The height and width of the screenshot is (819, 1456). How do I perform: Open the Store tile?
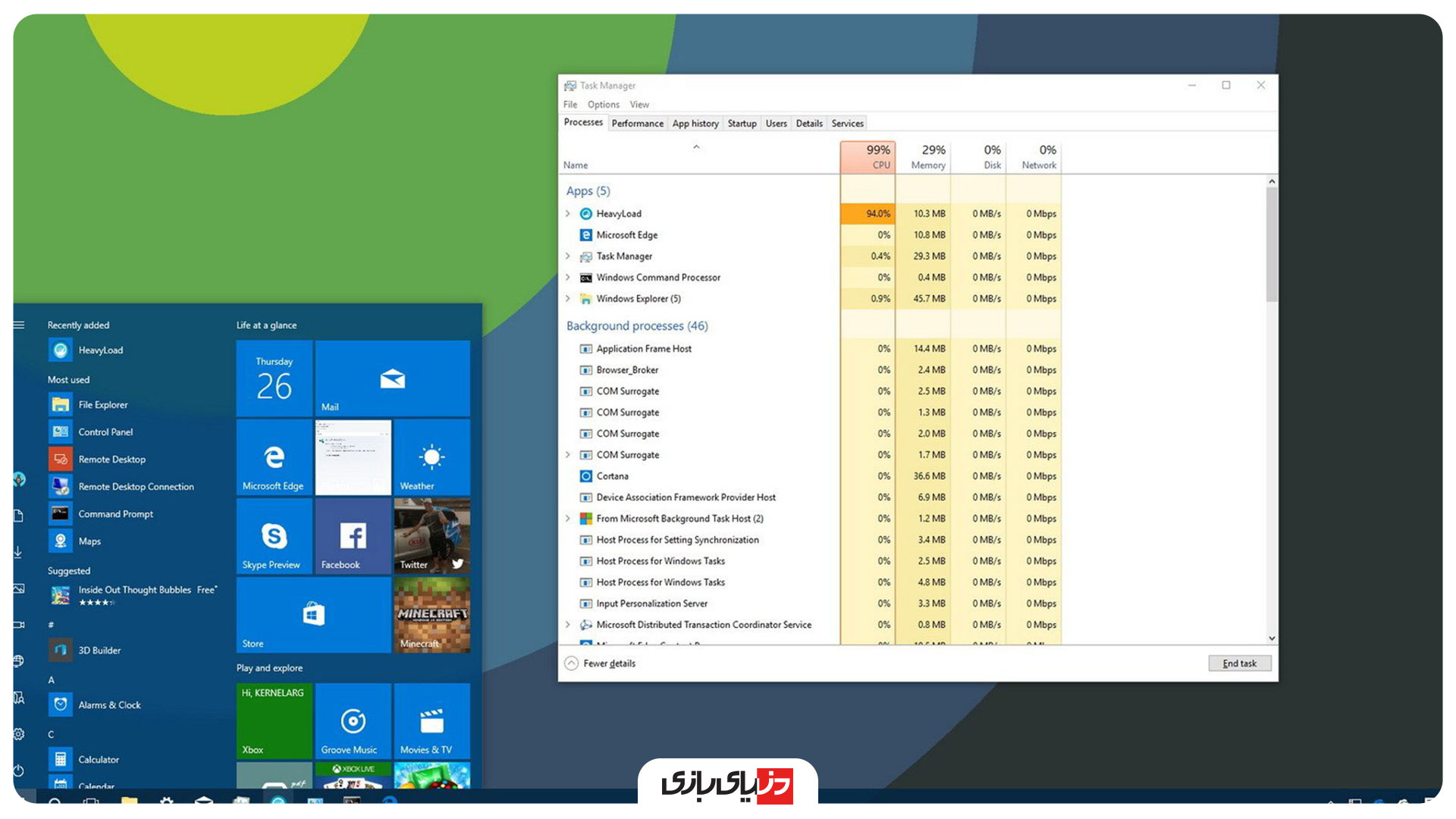click(x=313, y=614)
